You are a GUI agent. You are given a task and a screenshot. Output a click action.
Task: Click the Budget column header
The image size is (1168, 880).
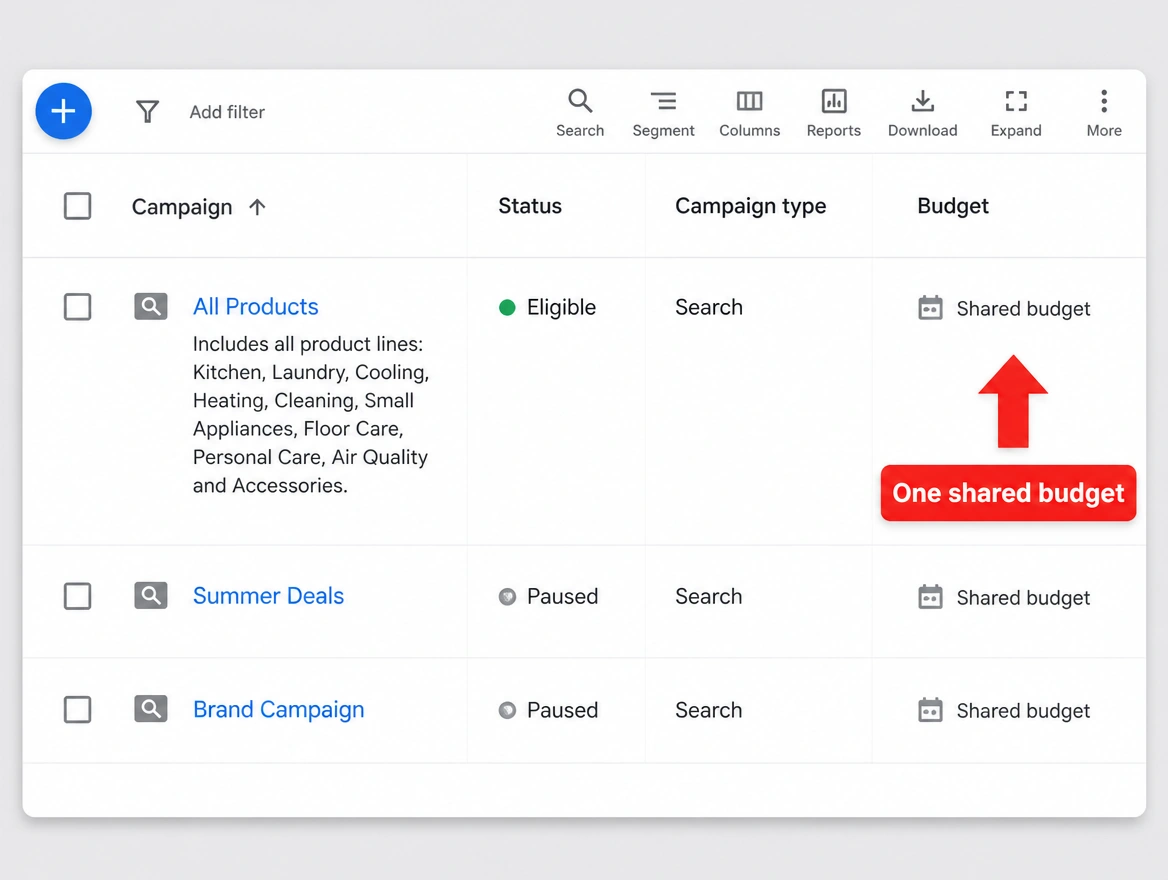[953, 206]
